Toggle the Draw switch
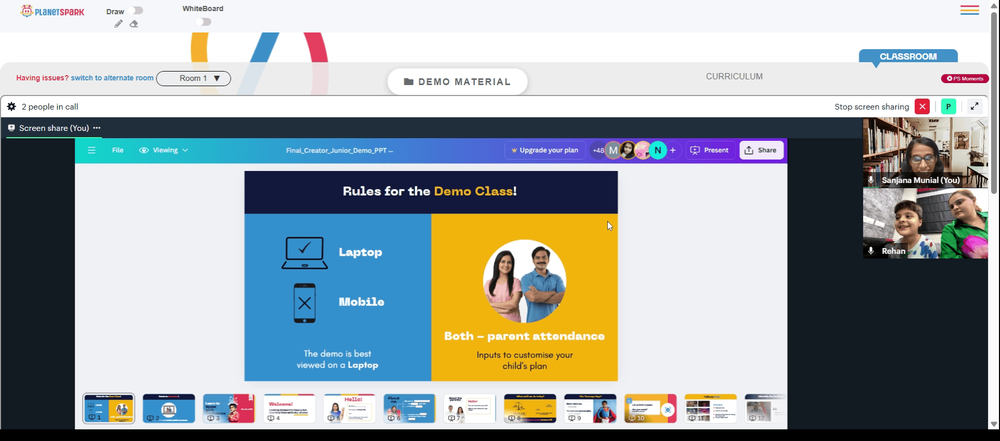This screenshot has height=441, width=1000. [x=135, y=10]
